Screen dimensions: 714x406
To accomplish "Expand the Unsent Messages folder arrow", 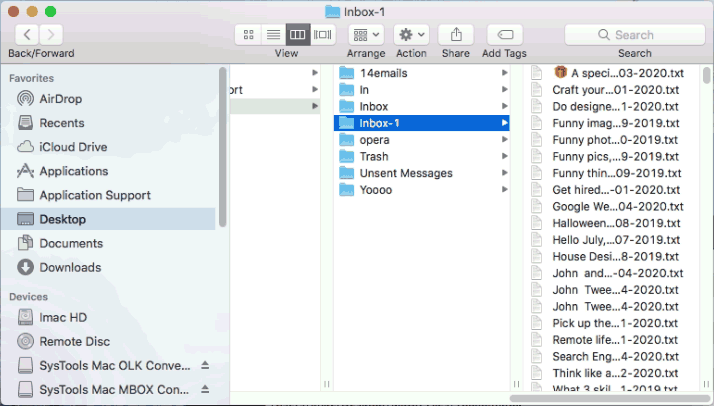I will click(x=505, y=173).
